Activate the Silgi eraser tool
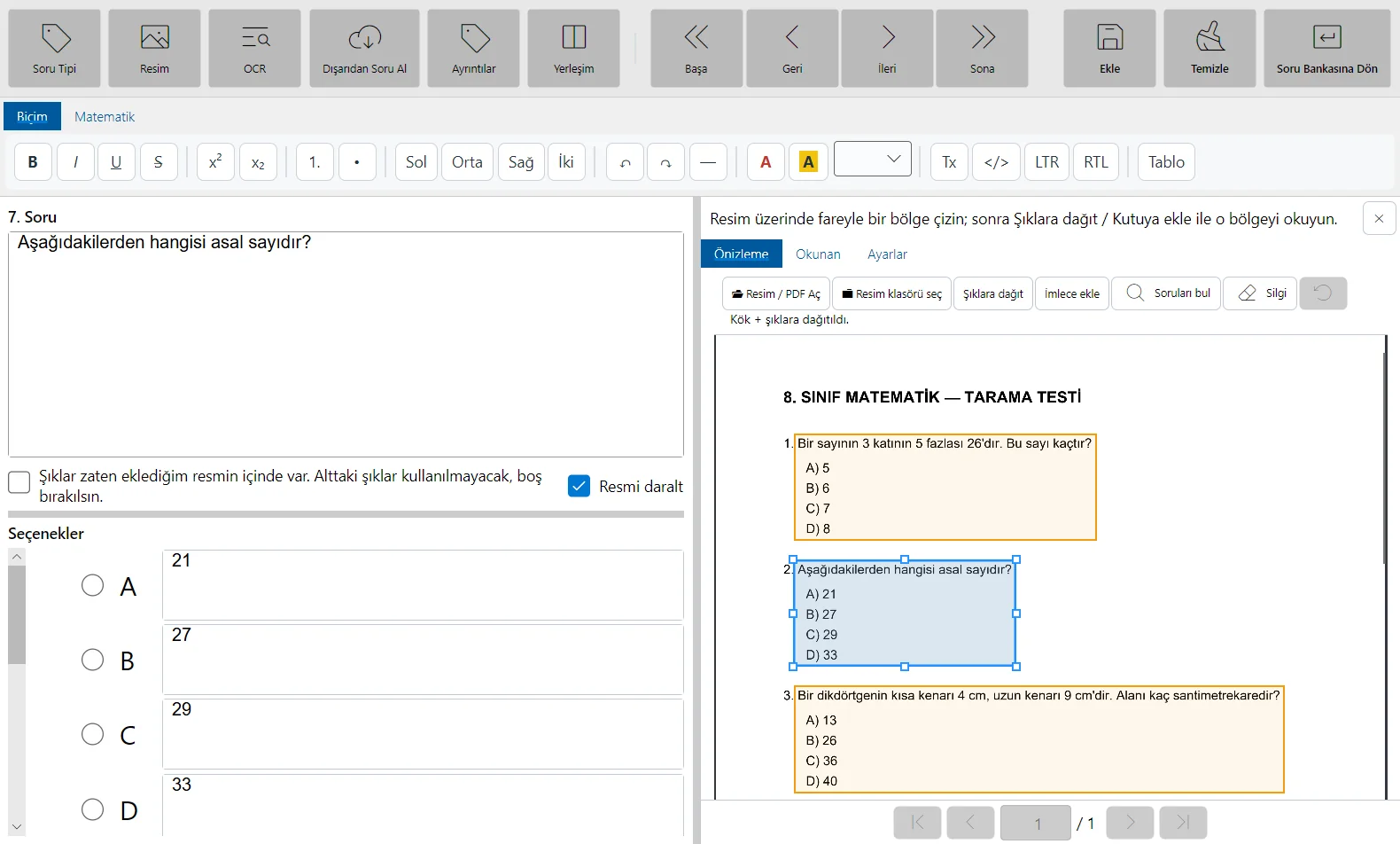 1260,293
